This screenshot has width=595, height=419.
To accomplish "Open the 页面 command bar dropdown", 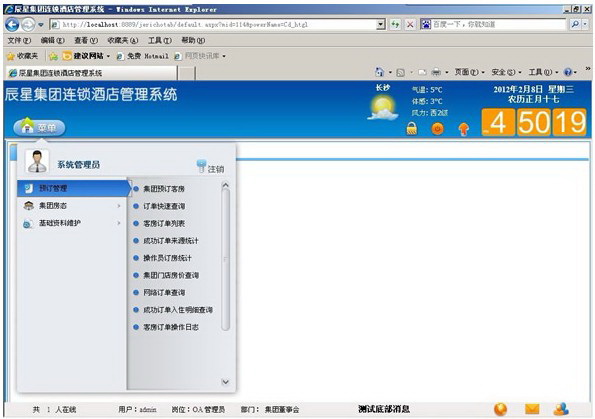I will 469,72.
